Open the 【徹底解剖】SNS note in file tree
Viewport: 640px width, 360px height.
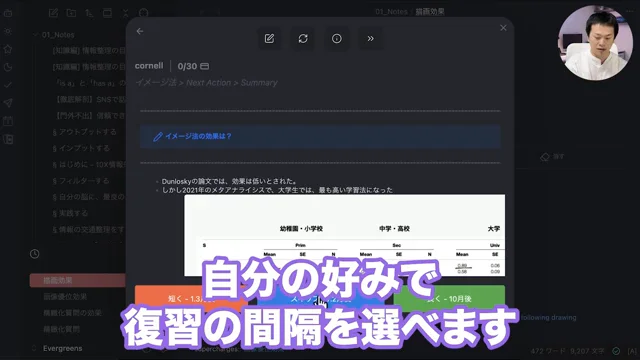[x=90, y=99]
